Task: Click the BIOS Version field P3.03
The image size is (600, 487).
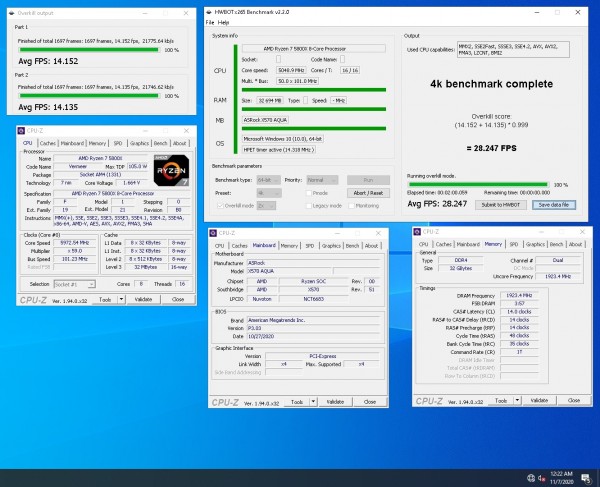Action: (x=314, y=328)
